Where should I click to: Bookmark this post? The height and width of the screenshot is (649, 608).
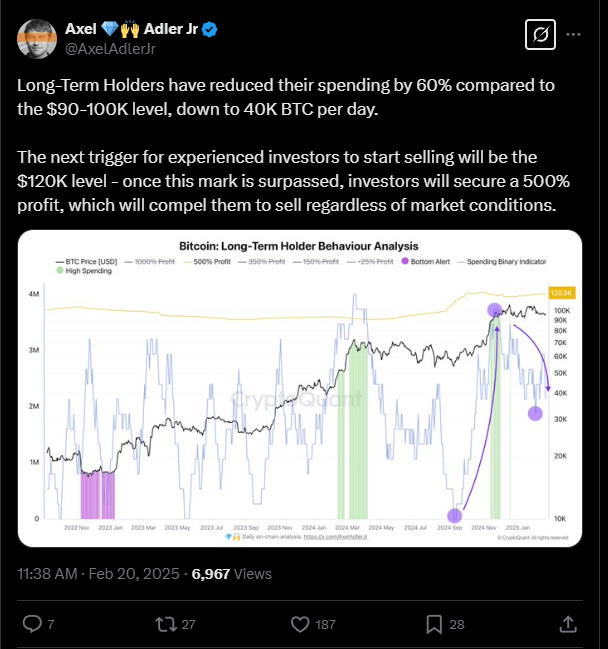tap(434, 624)
